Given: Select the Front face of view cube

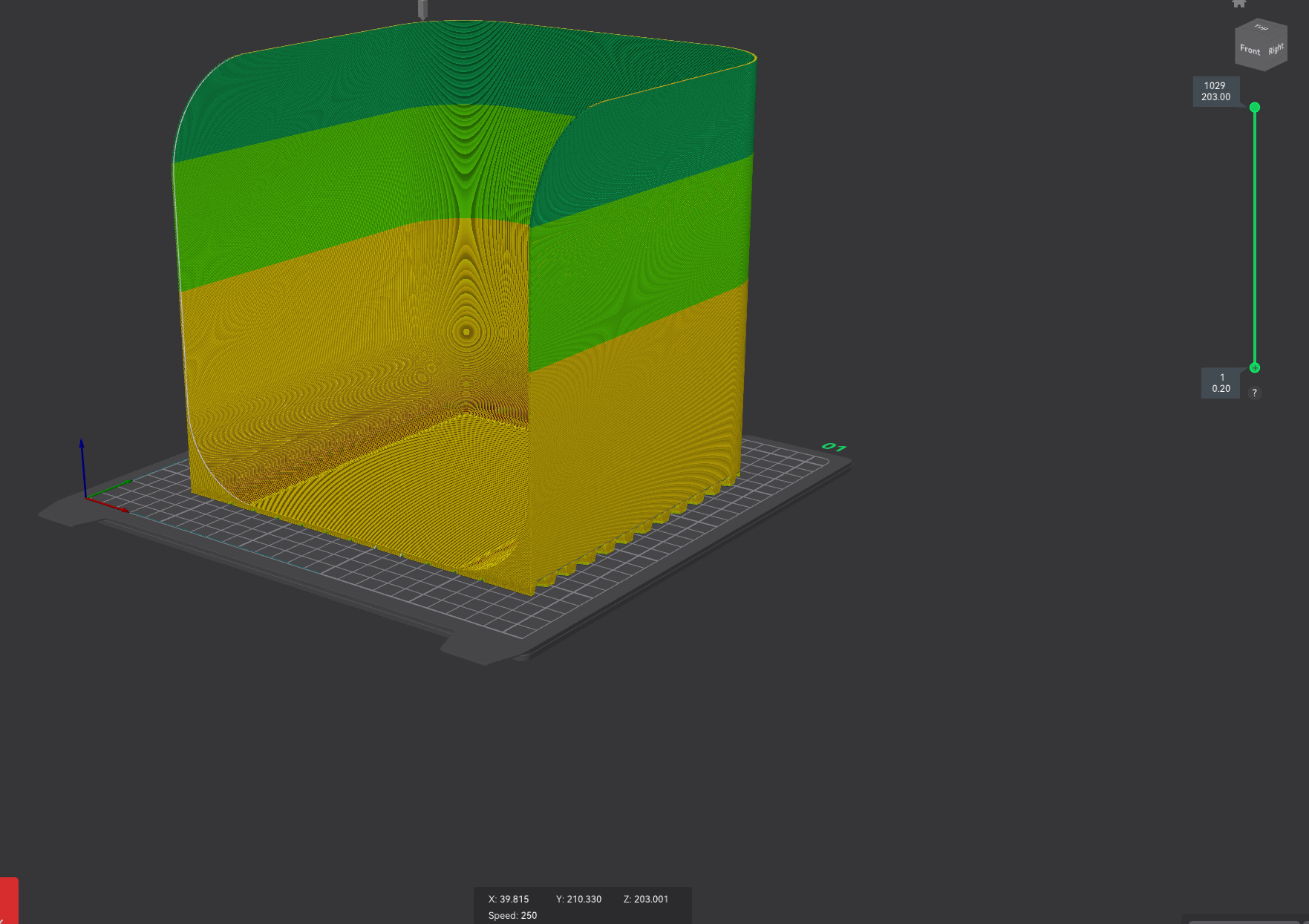Looking at the screenshot, I should 1250,50.
